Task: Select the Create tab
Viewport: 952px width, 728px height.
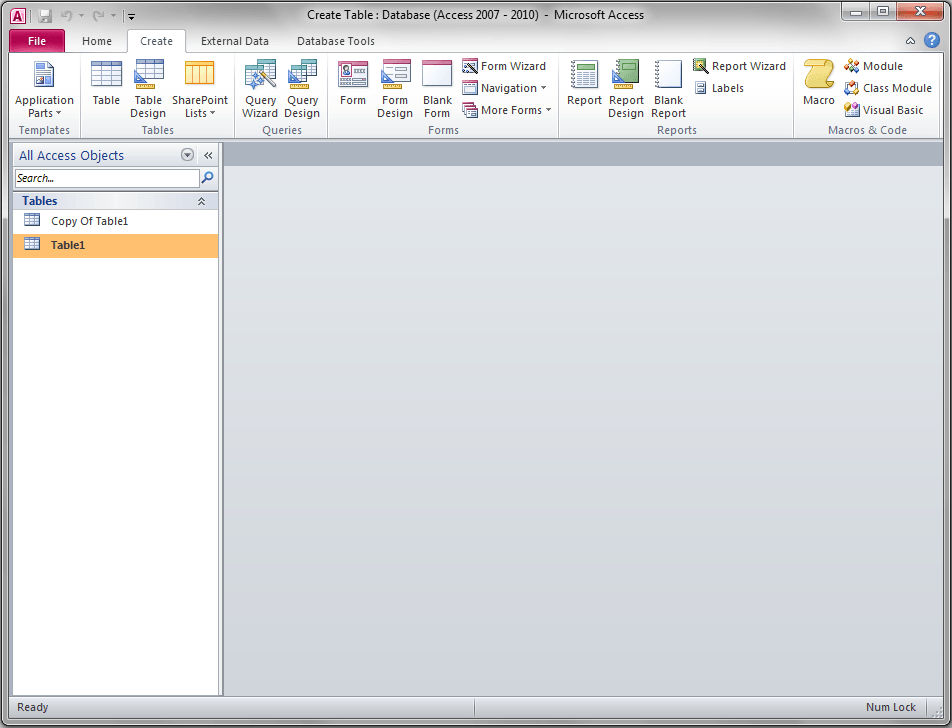Action: [x=157, y=41]
